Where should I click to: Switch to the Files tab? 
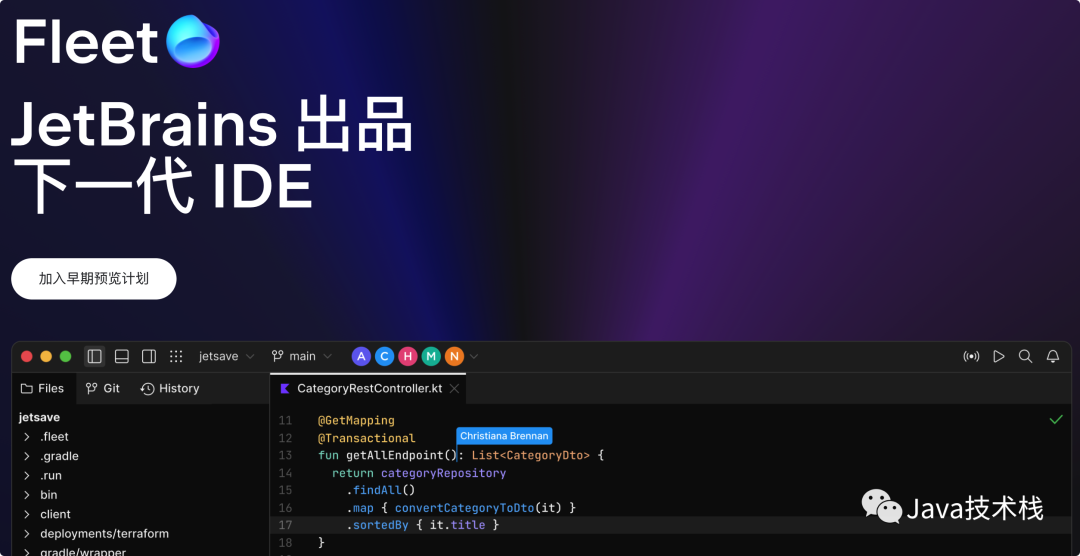point(43,389)
